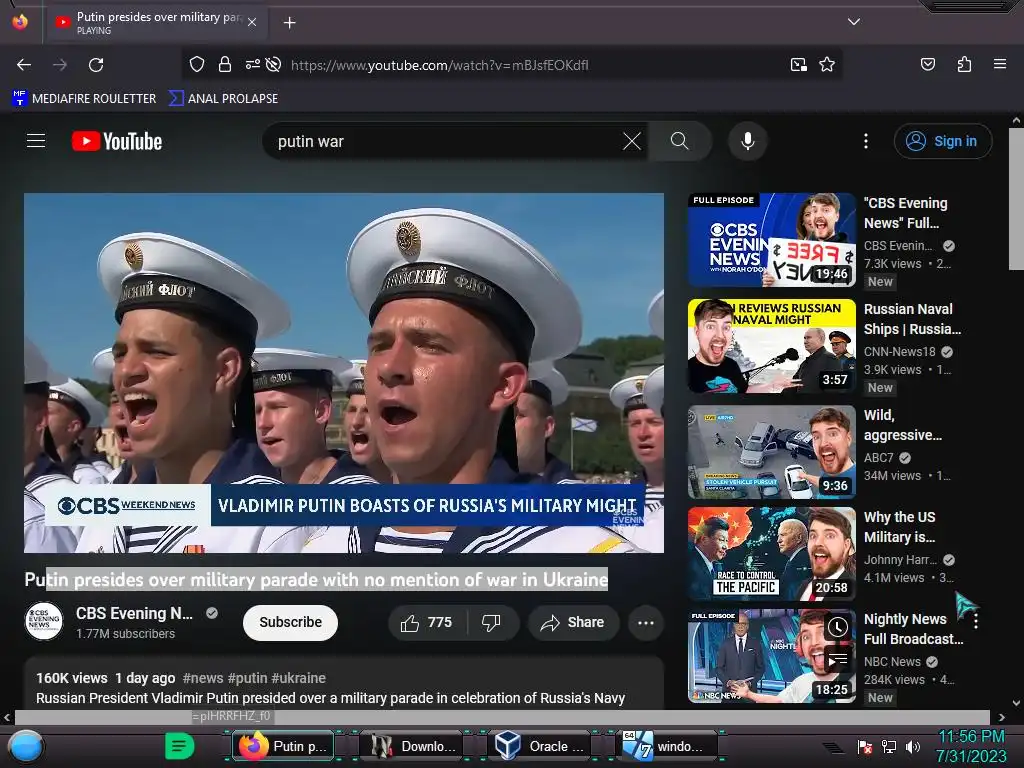The width and height of the screenshot is (1024, 768).
Task: Go forward to the next page
Action: click(x=60, y=65)
